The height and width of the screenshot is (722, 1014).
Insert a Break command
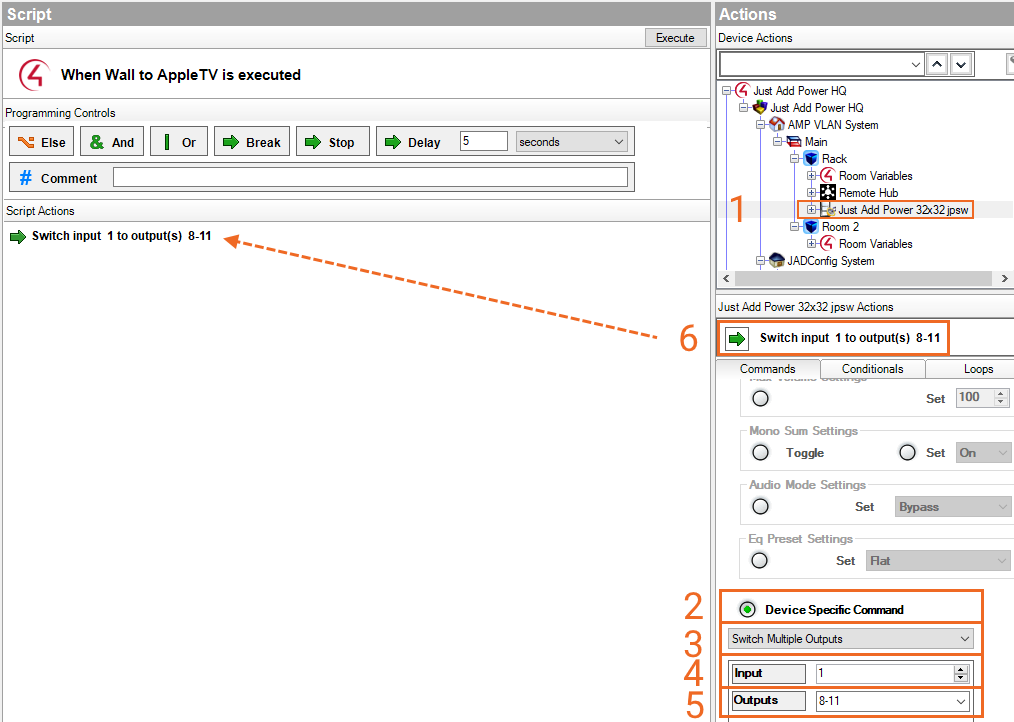pyautogui.click(x=252, y=142)
